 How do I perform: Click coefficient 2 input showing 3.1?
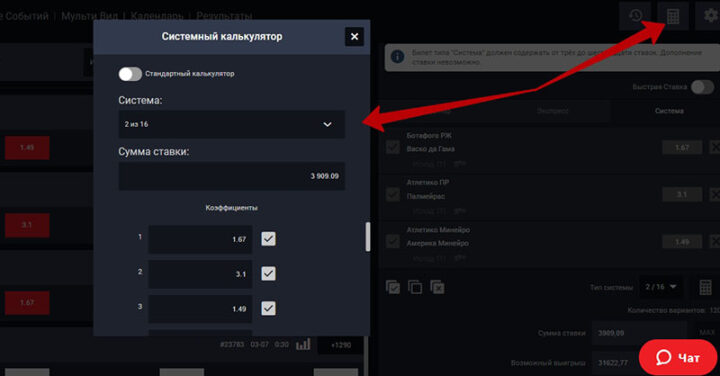pyautogui.click(x=200, y=274)
